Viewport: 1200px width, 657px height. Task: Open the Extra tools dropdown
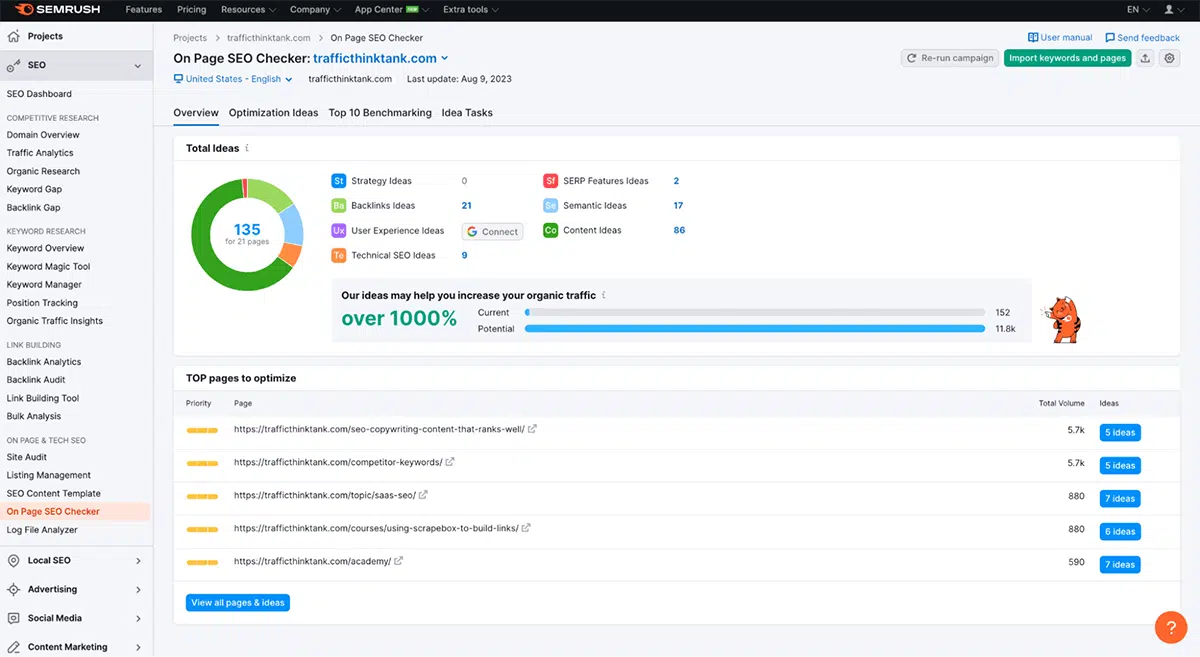471,9
